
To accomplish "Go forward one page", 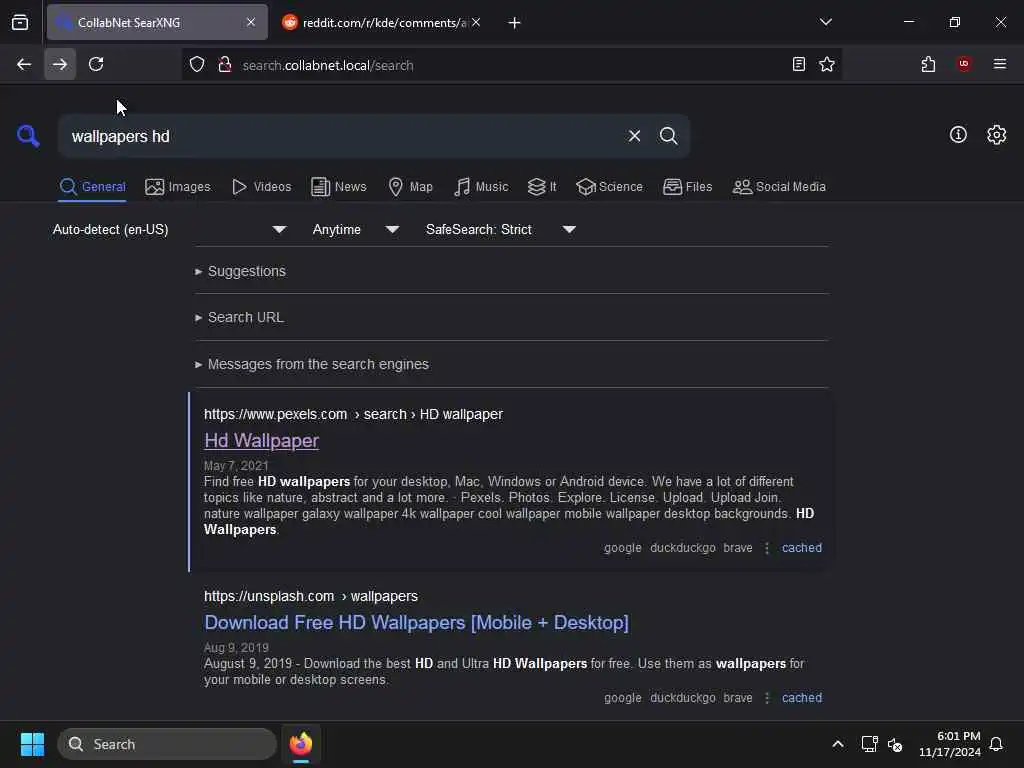I will coord(60,64).
